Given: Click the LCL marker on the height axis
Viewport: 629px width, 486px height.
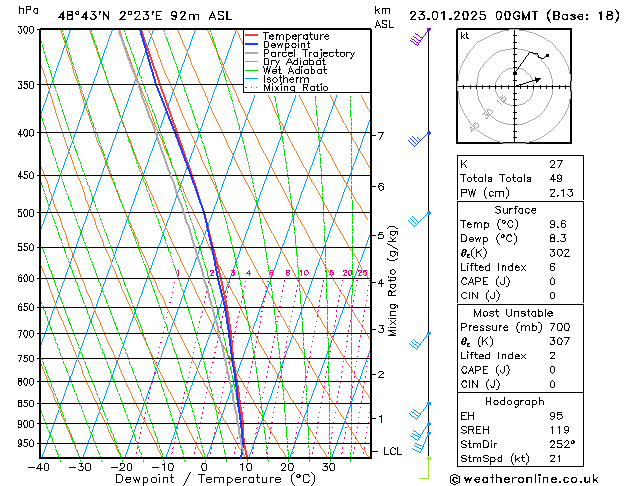Looking at the screenshot, I should click(393, 452).
